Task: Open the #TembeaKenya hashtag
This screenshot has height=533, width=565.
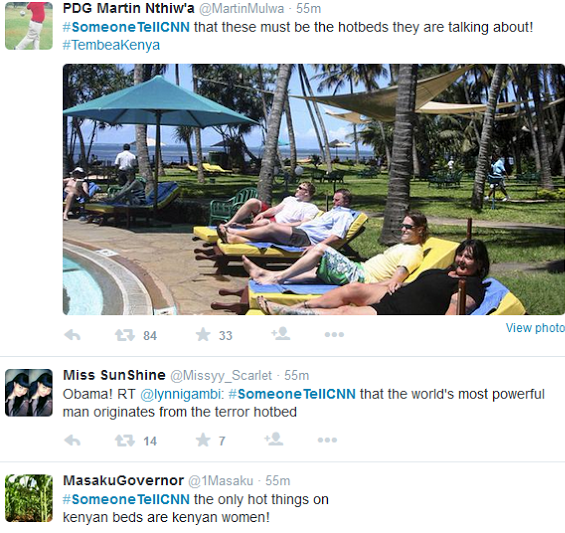Action: [111, 45]
